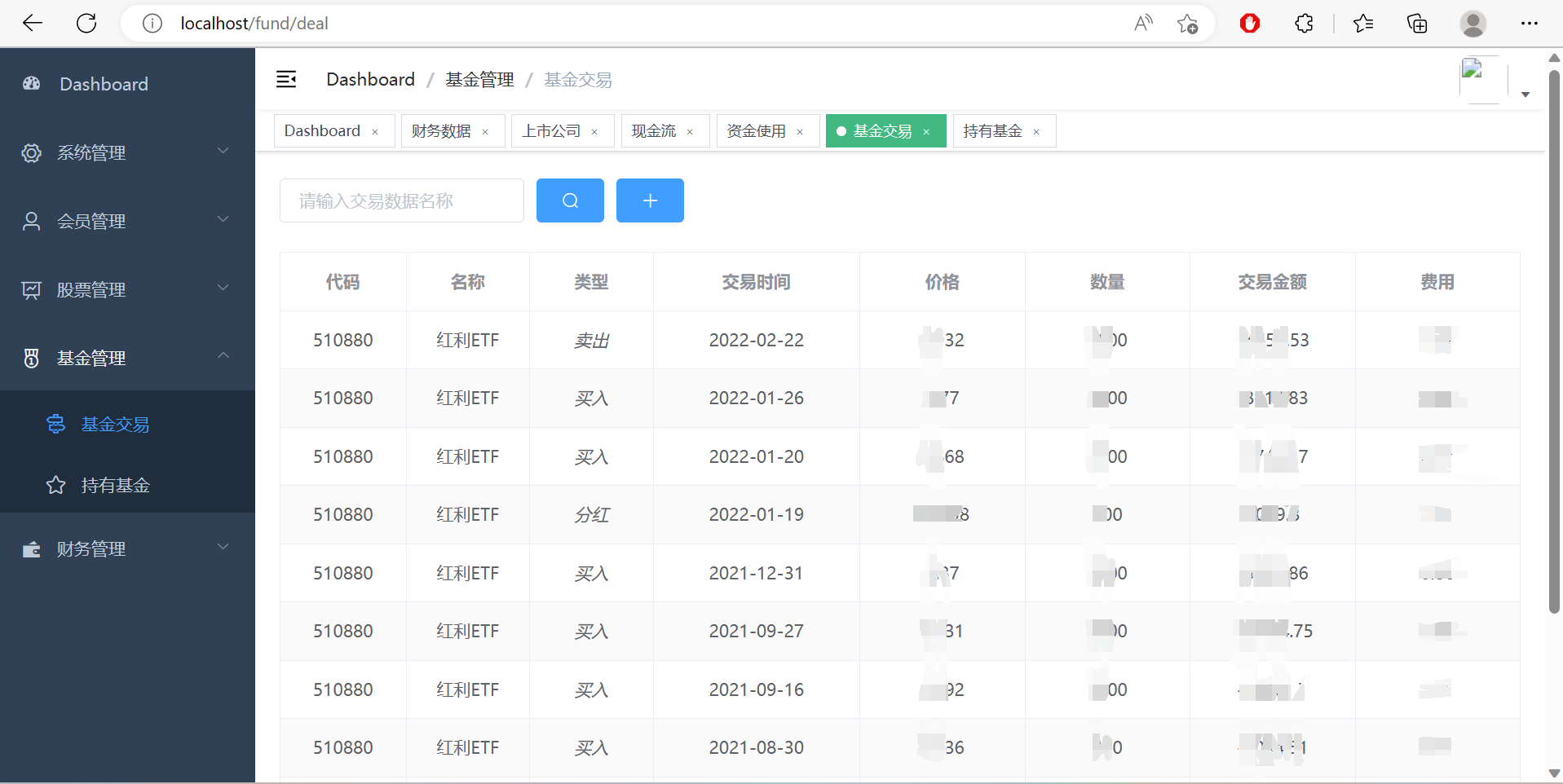Click the 交易时间 column header
The image size is (1563, 784).
pos(756,282)
